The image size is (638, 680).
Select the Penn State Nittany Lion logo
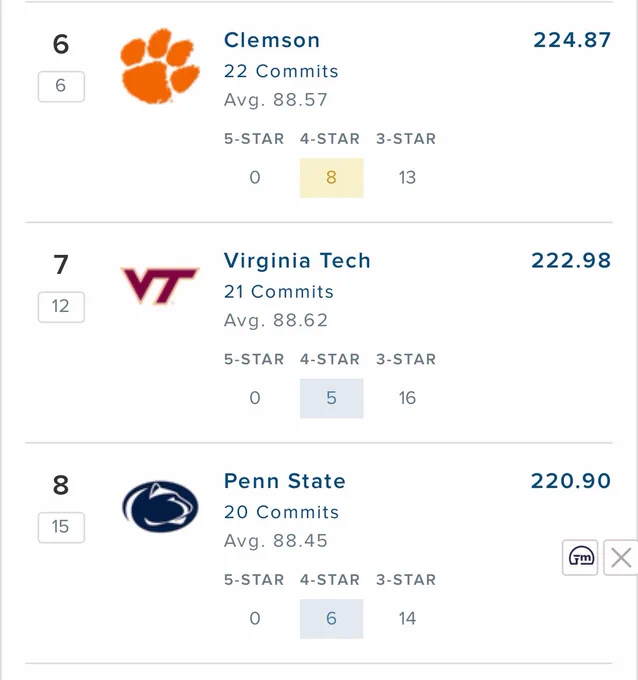pos(160,507)
